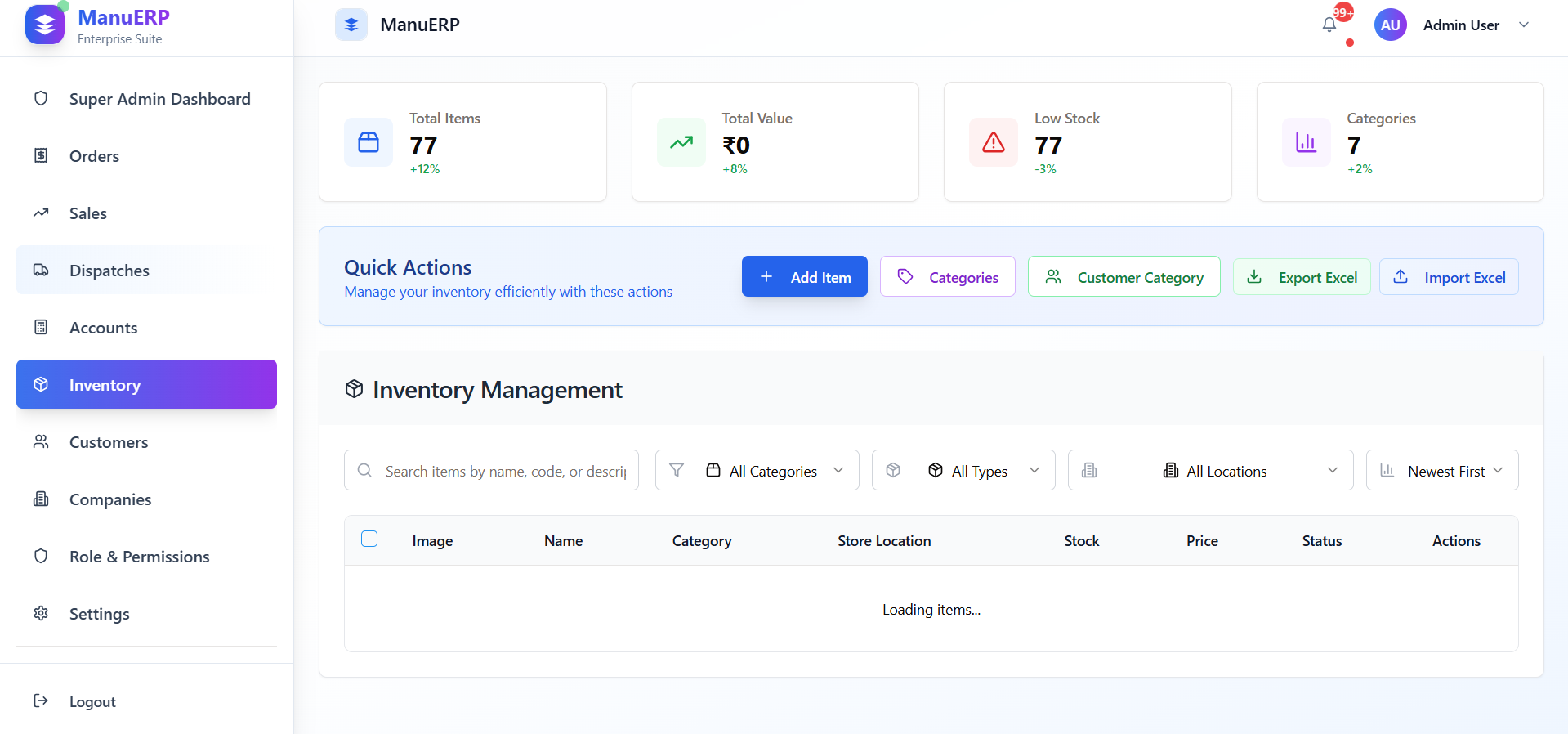Click the Price column header

pyautogui.click(x=1202, y=540)
